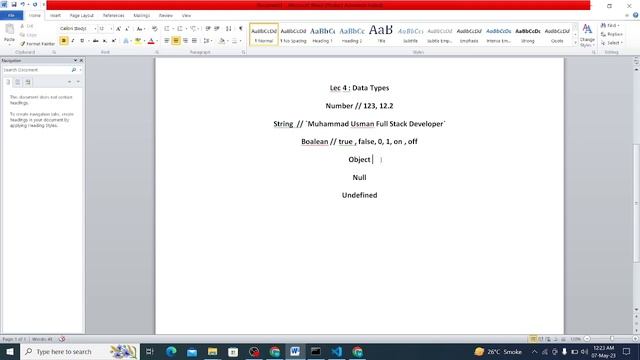Open the Insert ribbon tab
The height and width of the screenshot is (360, 640).
(x=55, y=16)
